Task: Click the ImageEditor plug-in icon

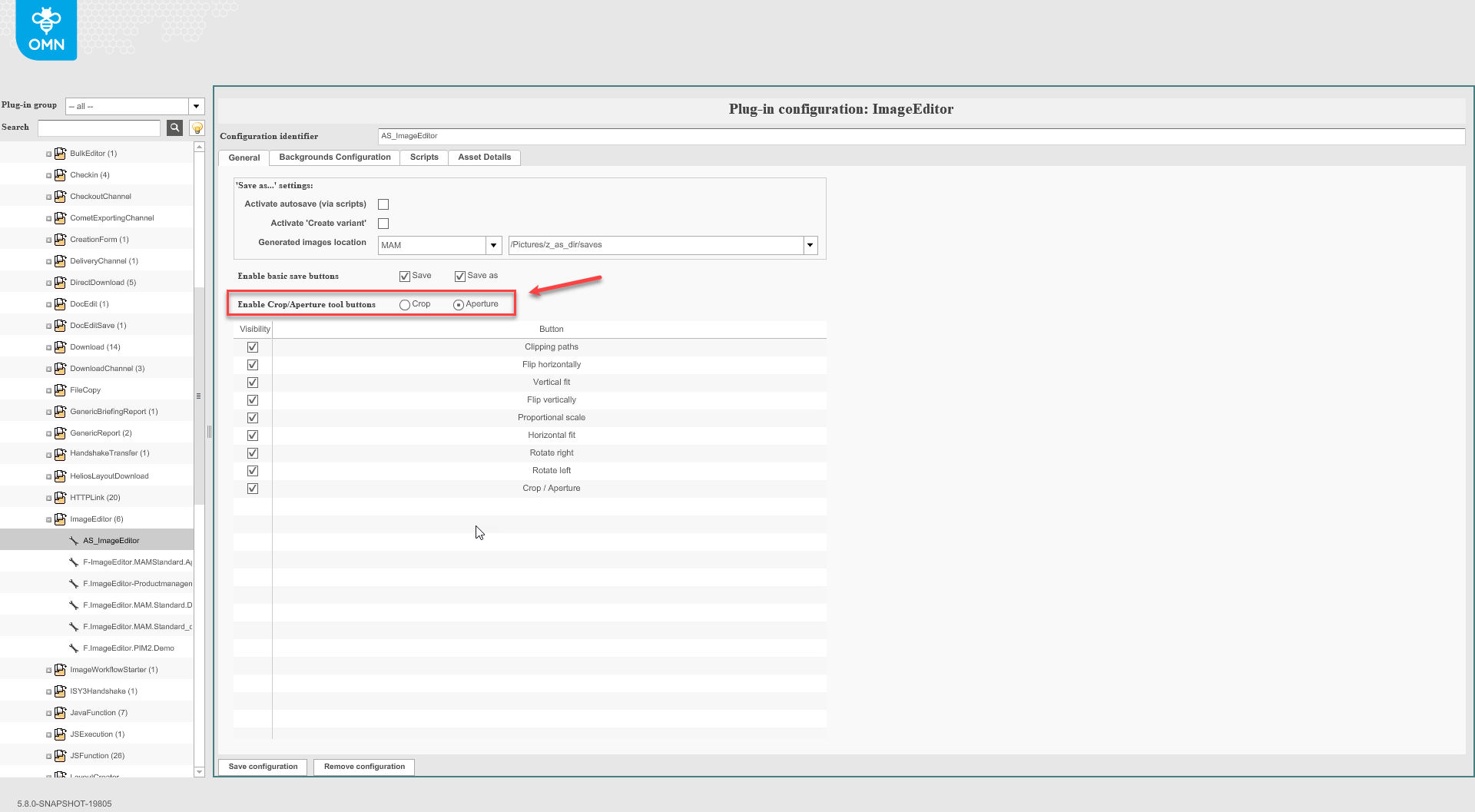Action: [x=60, y=519]
